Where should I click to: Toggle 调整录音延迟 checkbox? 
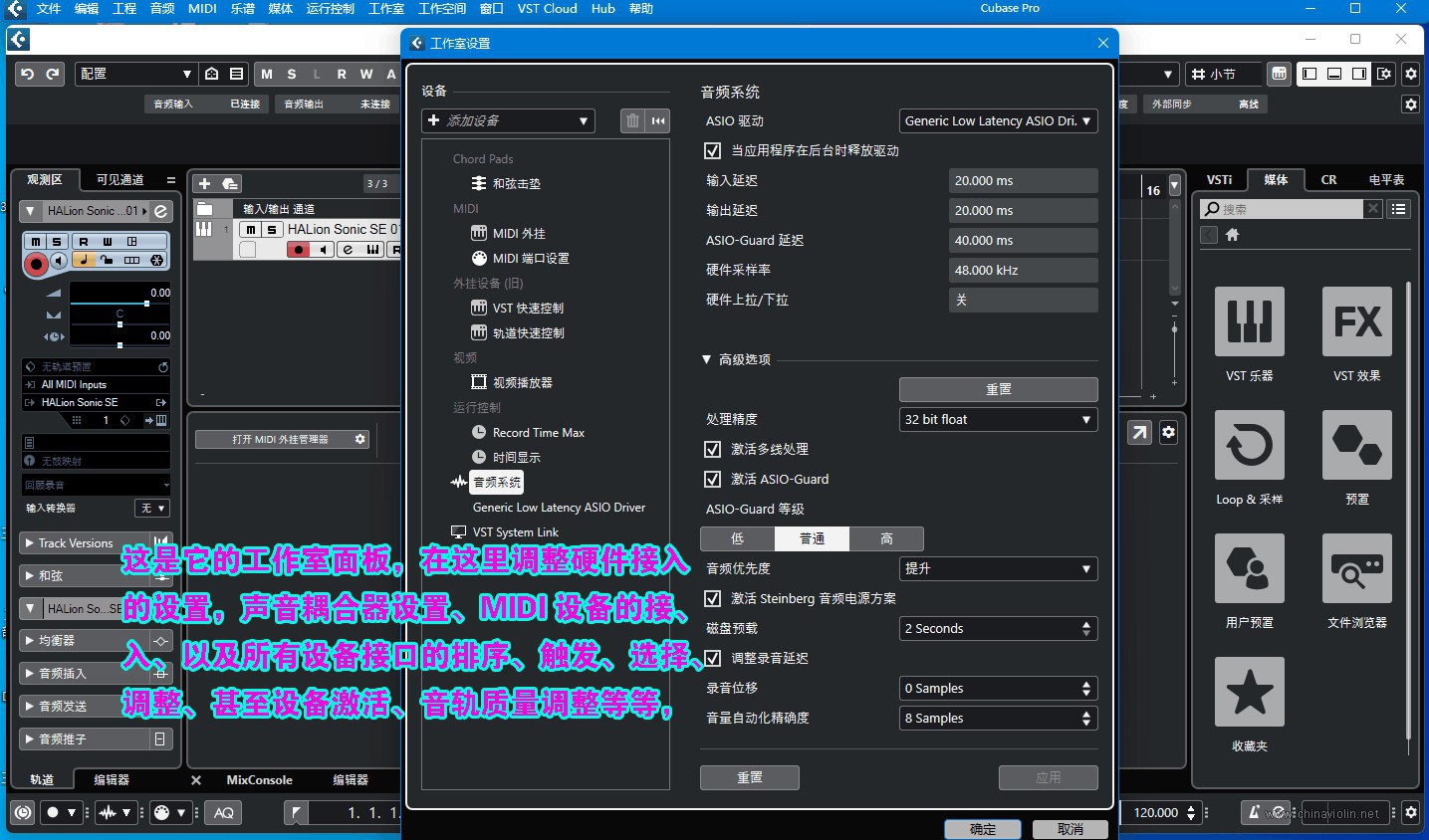pyautogui.click(x=712, y=658)
